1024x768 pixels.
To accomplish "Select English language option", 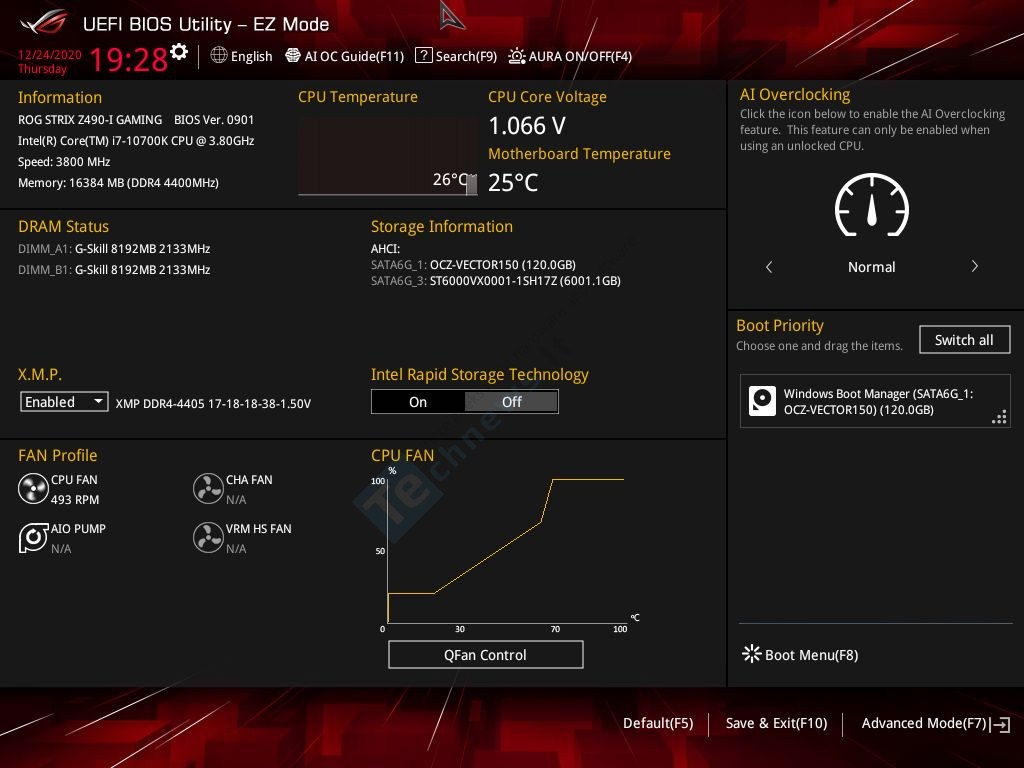I will click(x=251, y=57).
